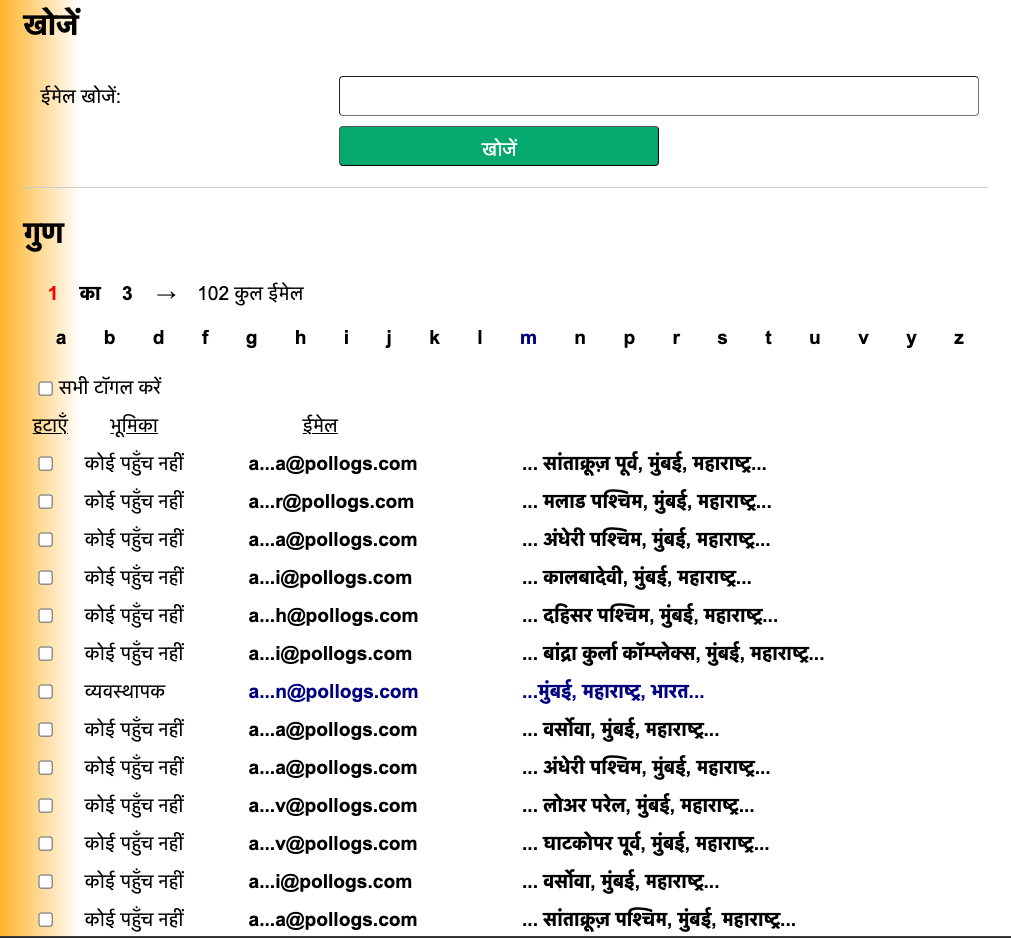Sort the list by the ईमेल column
1011x938 pixels.
(x=319, y=425)
